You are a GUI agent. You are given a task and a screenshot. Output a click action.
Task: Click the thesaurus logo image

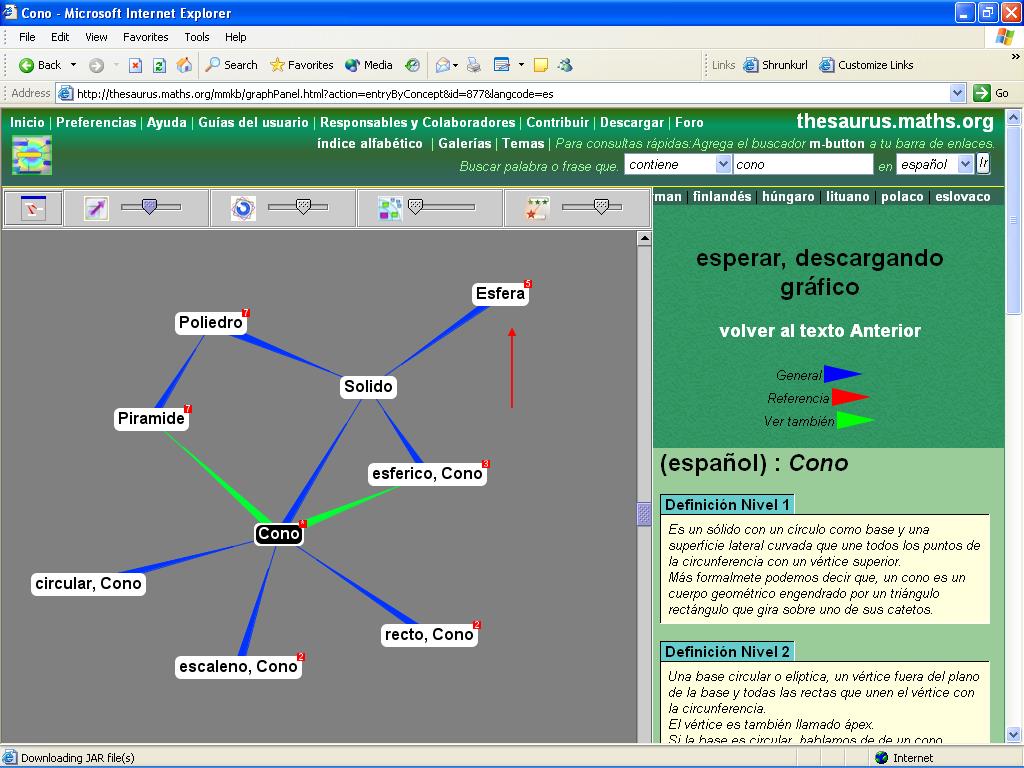31,155
